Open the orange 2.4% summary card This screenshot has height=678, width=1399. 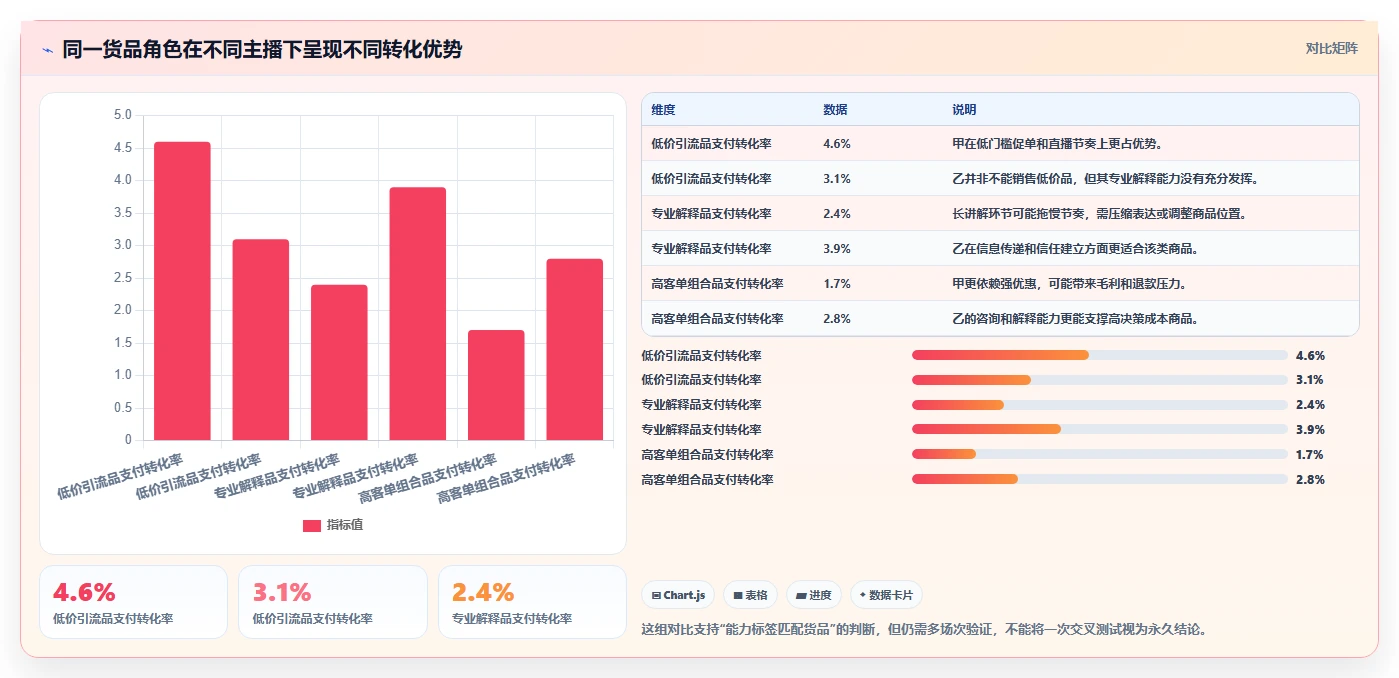point(532,602)
